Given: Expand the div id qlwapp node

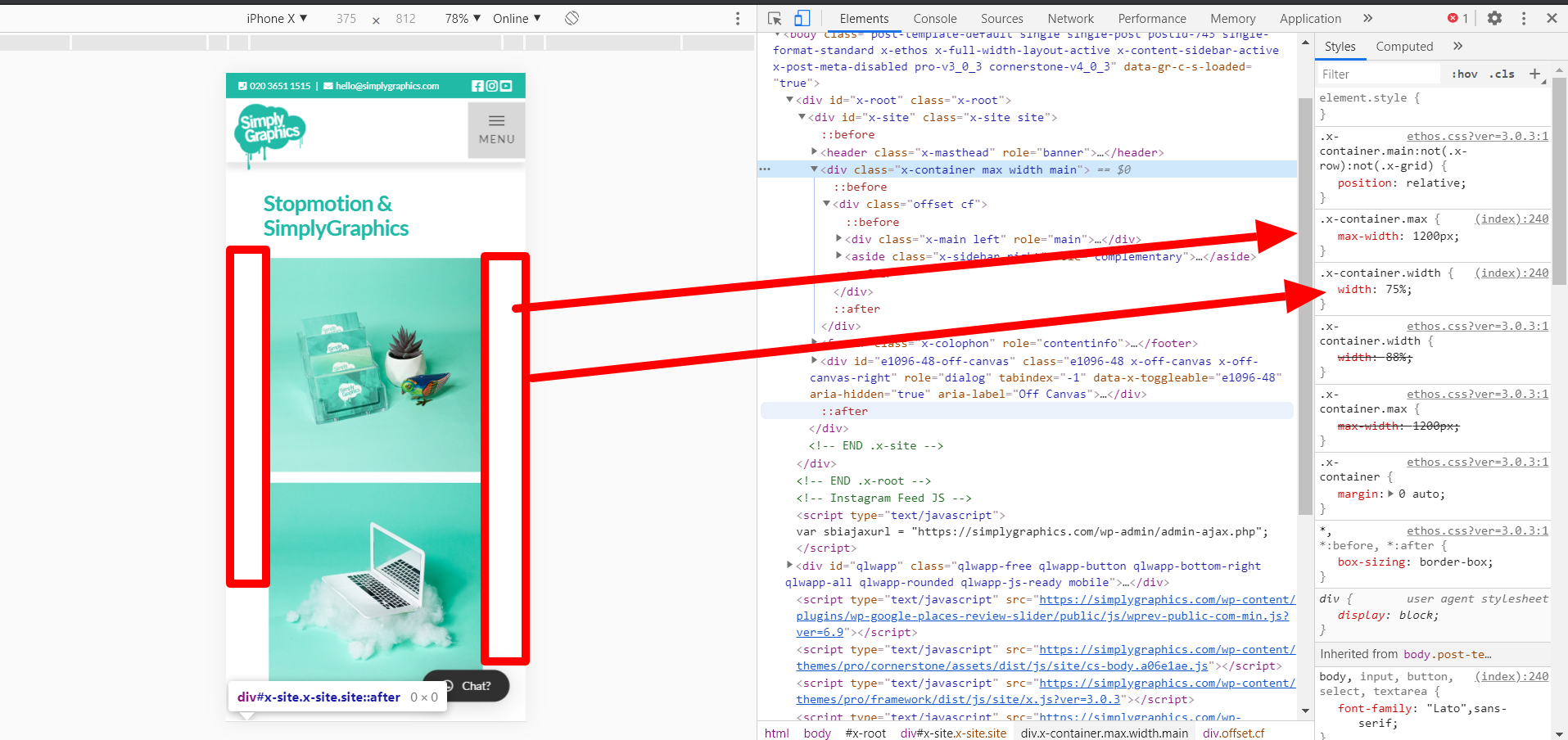Looking at the screenshot, I should [789, 565].
